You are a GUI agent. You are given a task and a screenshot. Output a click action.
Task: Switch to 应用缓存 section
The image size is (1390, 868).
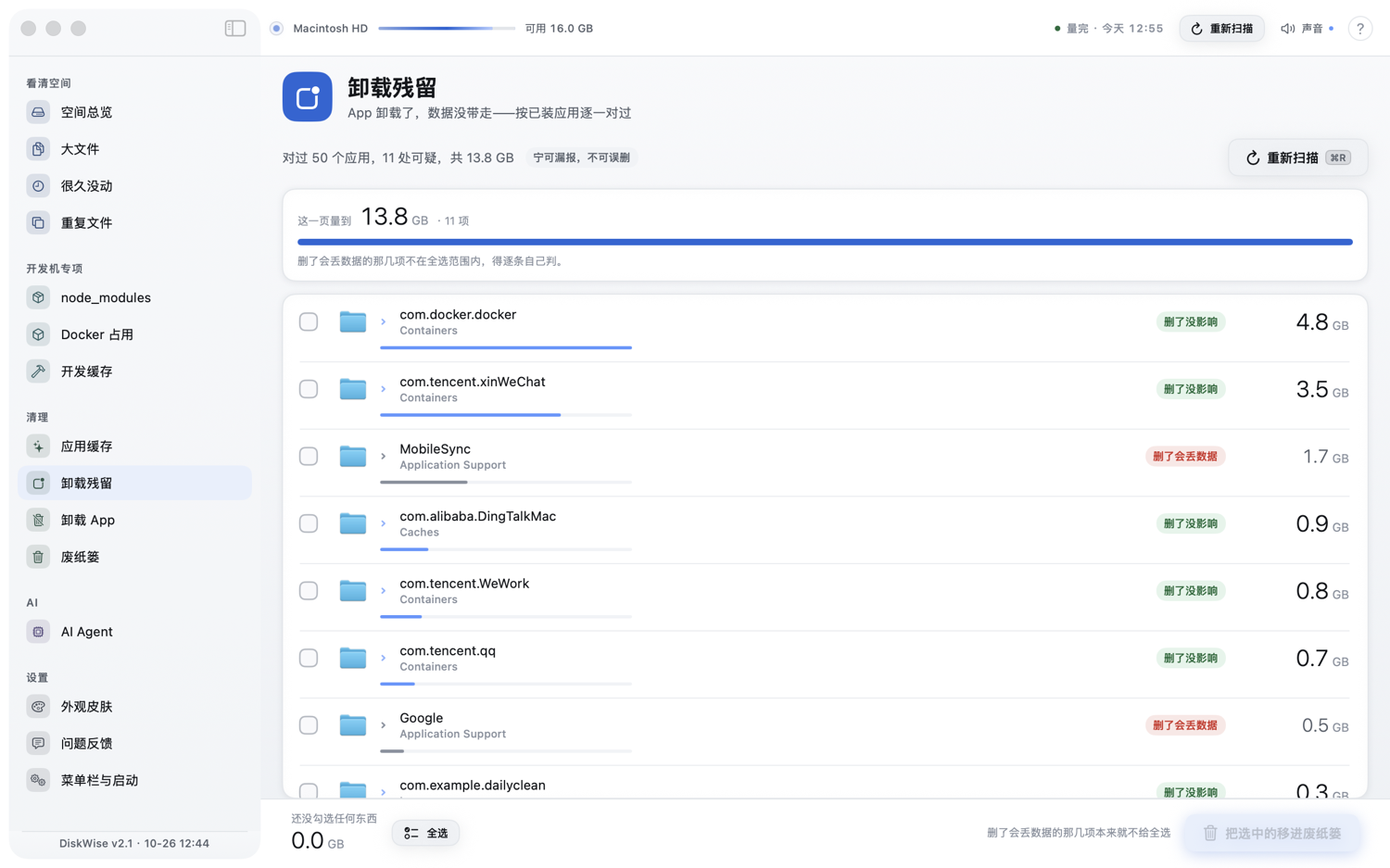134,447
